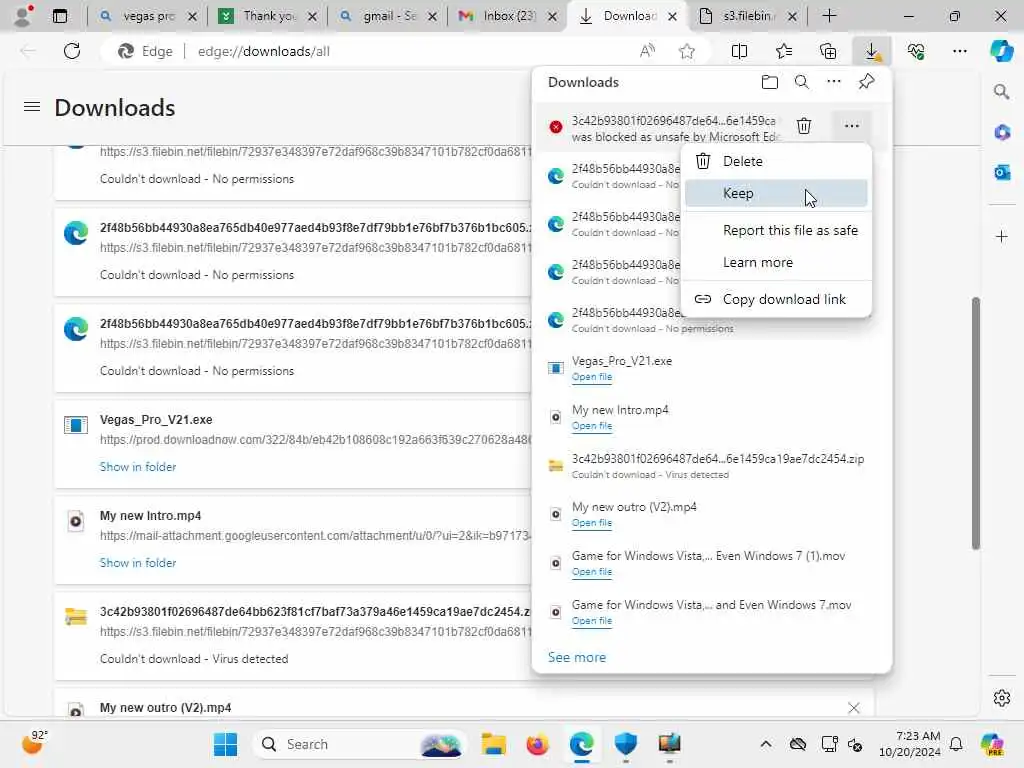Open the notifications bell in the tray
The image size is (1024, 768).
coord(956,744)
